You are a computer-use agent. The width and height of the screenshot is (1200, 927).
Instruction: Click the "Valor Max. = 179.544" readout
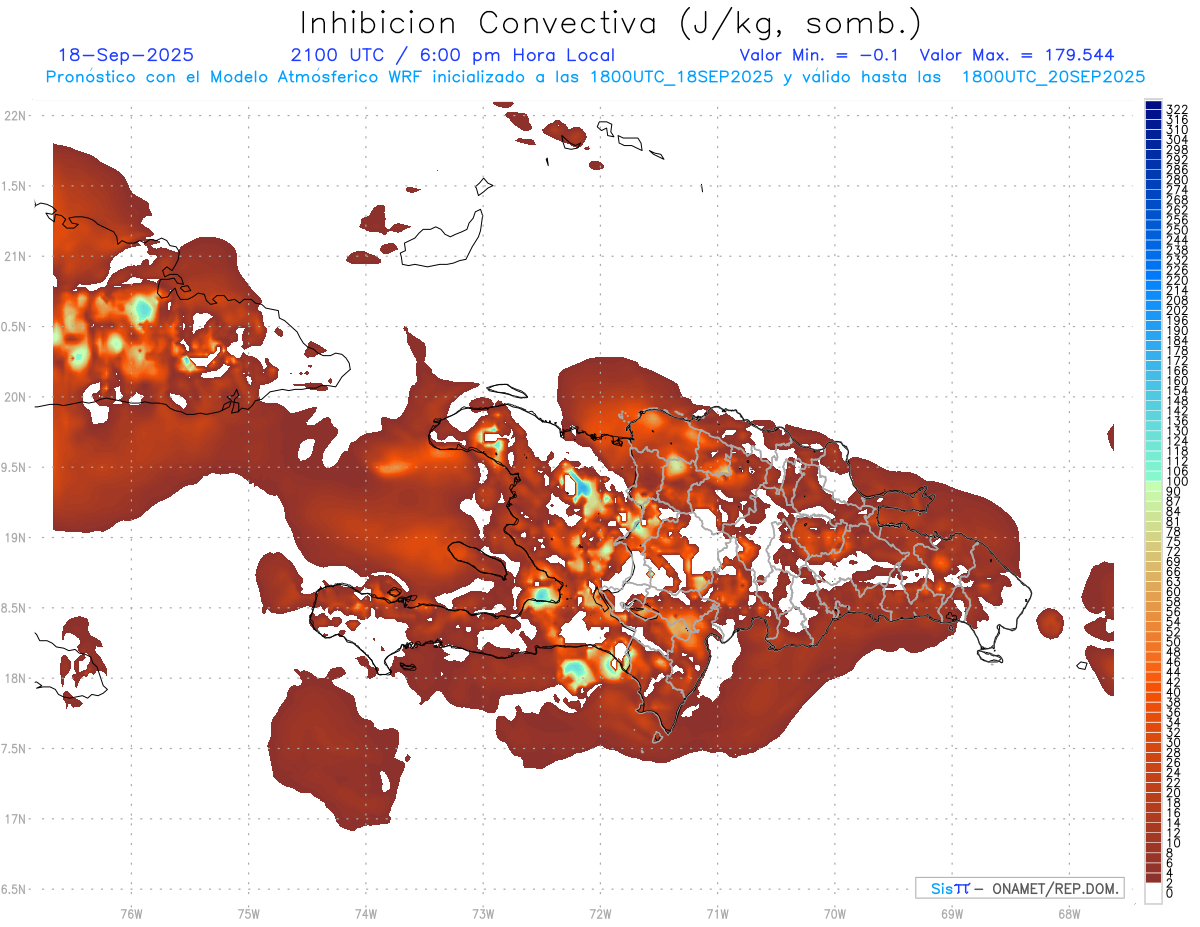click(1016, 55)
